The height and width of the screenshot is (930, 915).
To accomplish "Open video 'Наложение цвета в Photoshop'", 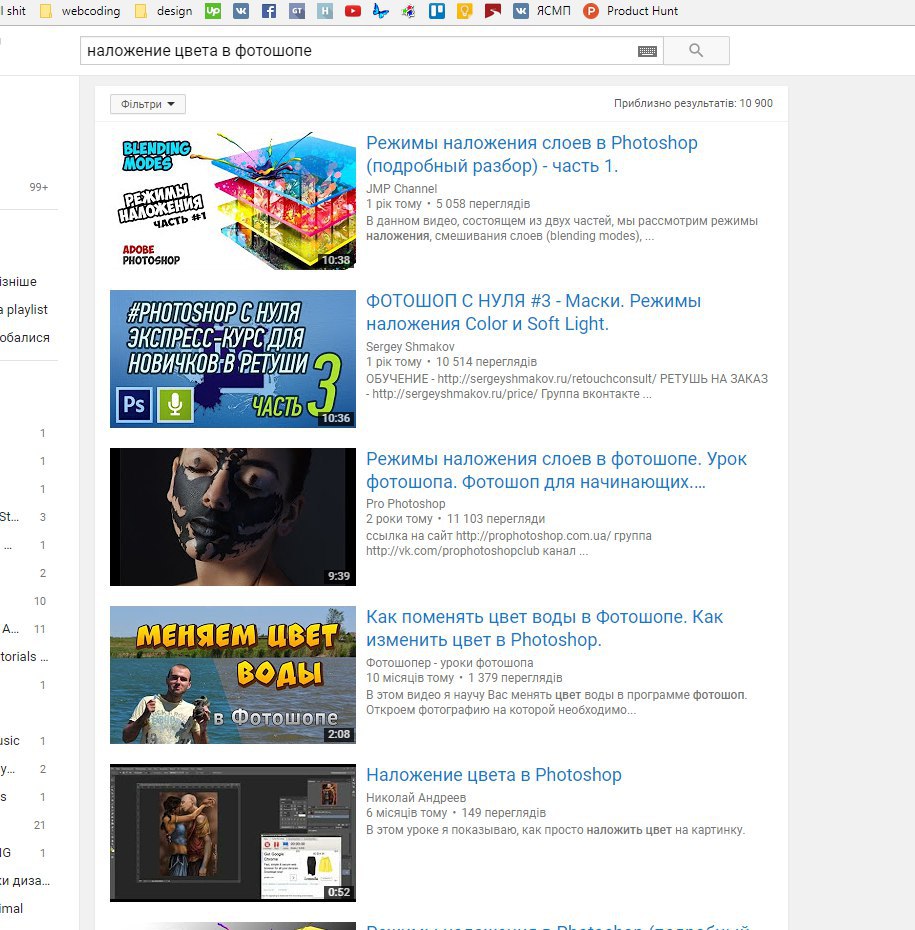I will [494, 775].
